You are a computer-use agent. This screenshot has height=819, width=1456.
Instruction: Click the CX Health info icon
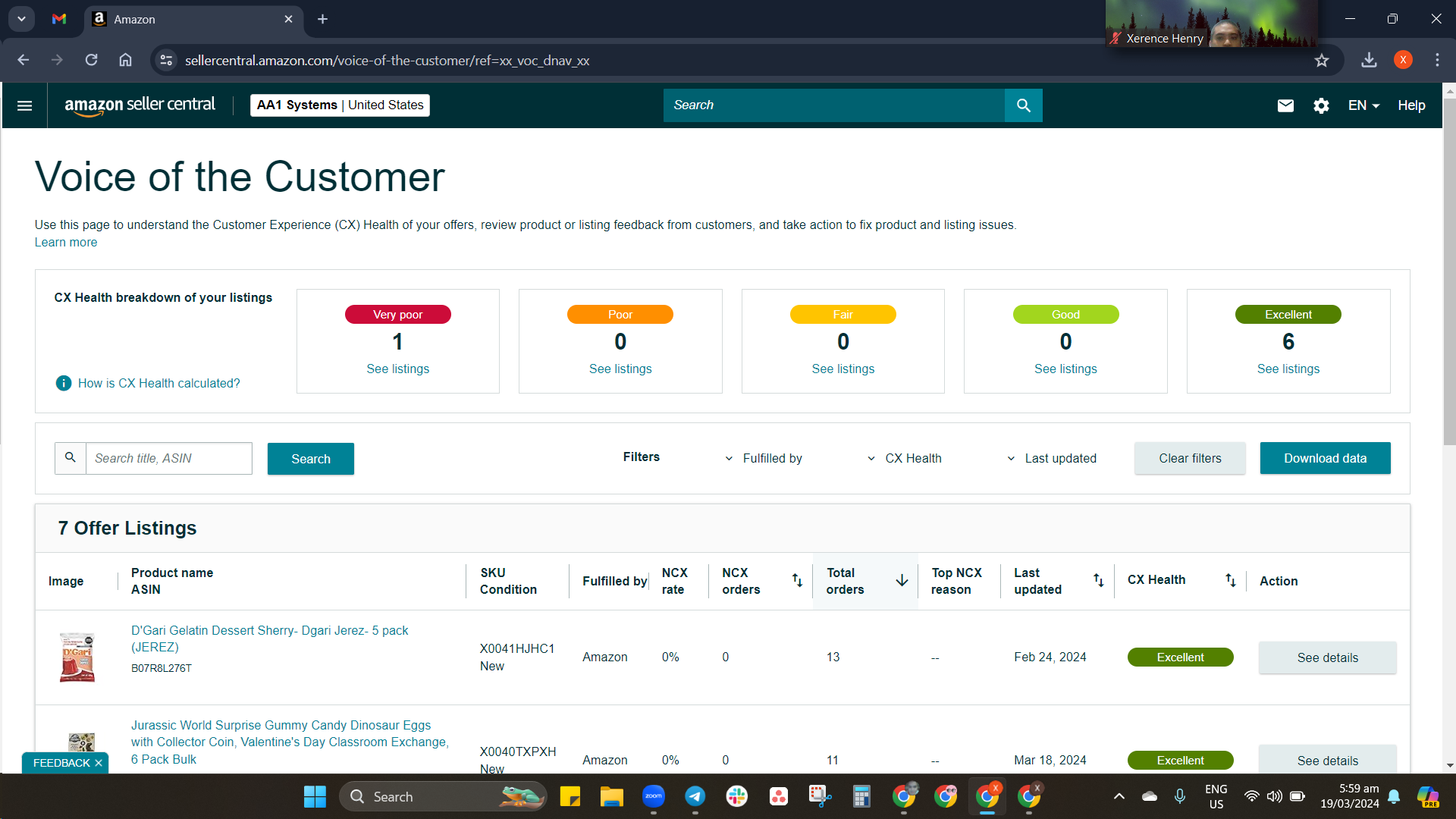[x=64, y=383]
